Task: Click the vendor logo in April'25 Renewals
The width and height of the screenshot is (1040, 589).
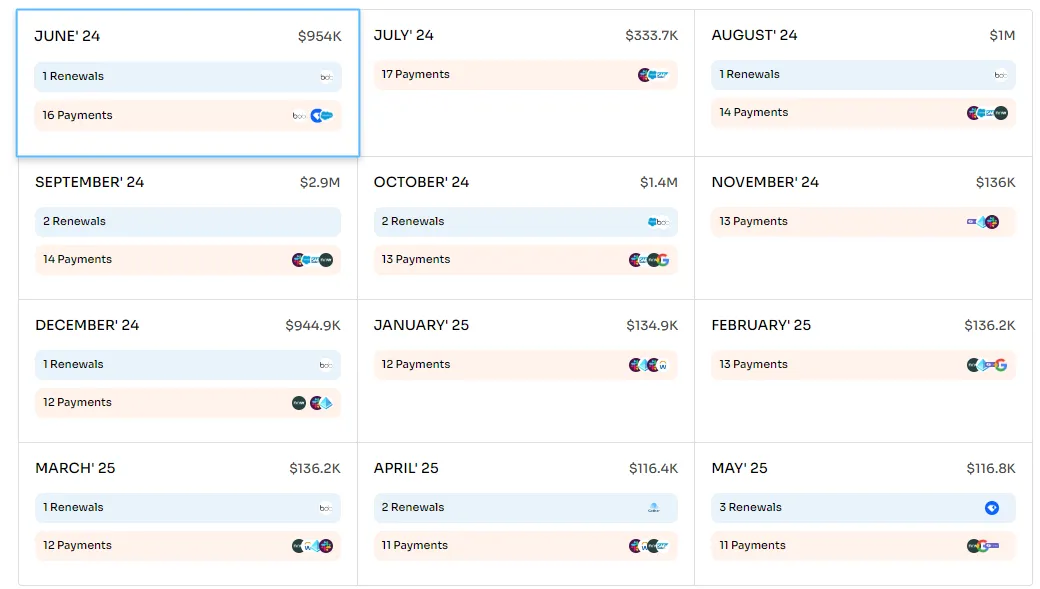Action: 653,508
